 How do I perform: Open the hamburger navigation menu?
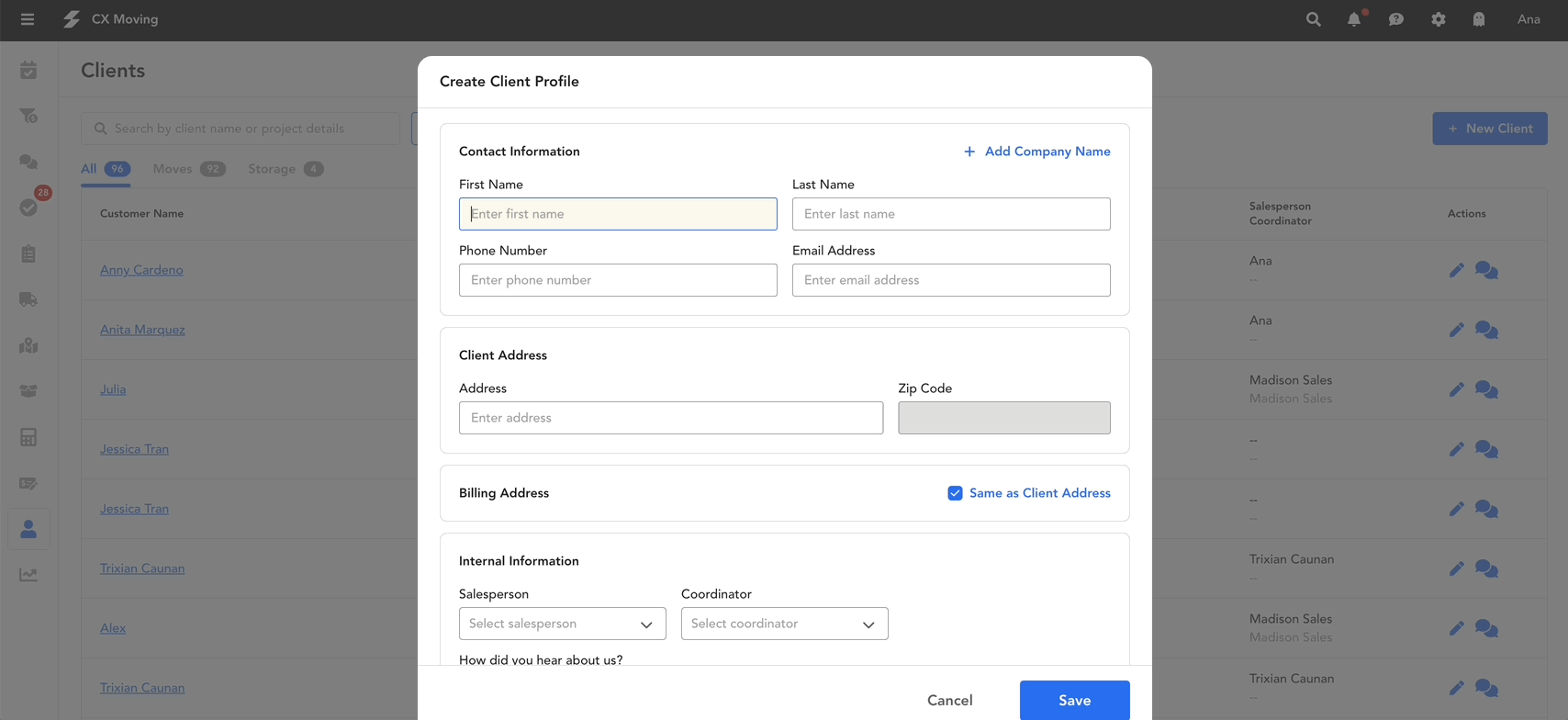click(x=28, y=19)
